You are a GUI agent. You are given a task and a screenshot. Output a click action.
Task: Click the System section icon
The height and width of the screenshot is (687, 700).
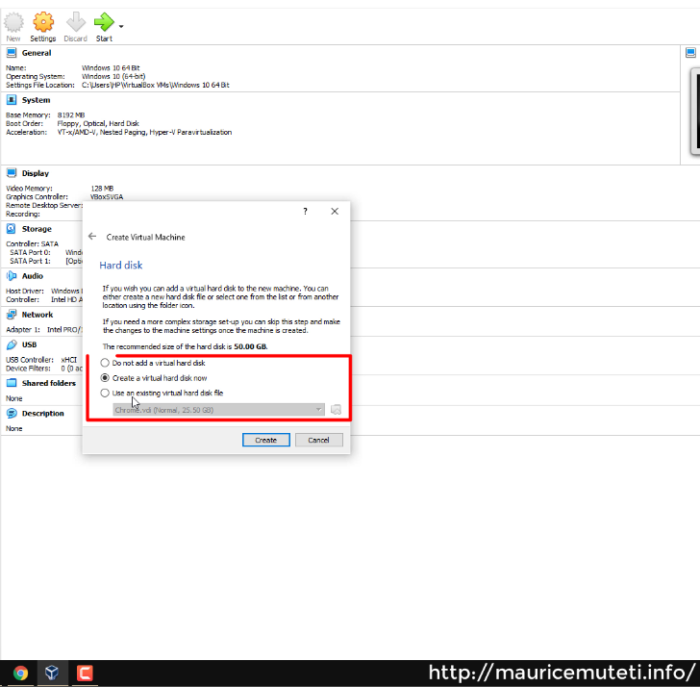pyautogui.click(x=11, y=100)
